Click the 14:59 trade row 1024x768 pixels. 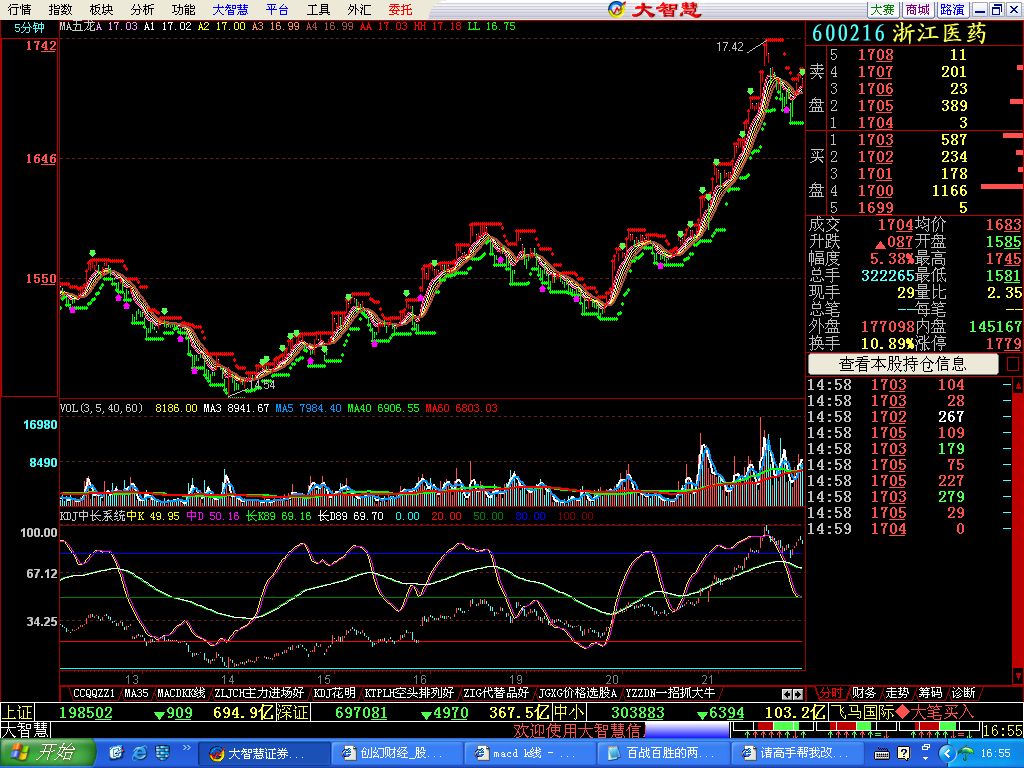tap(909, 529)
